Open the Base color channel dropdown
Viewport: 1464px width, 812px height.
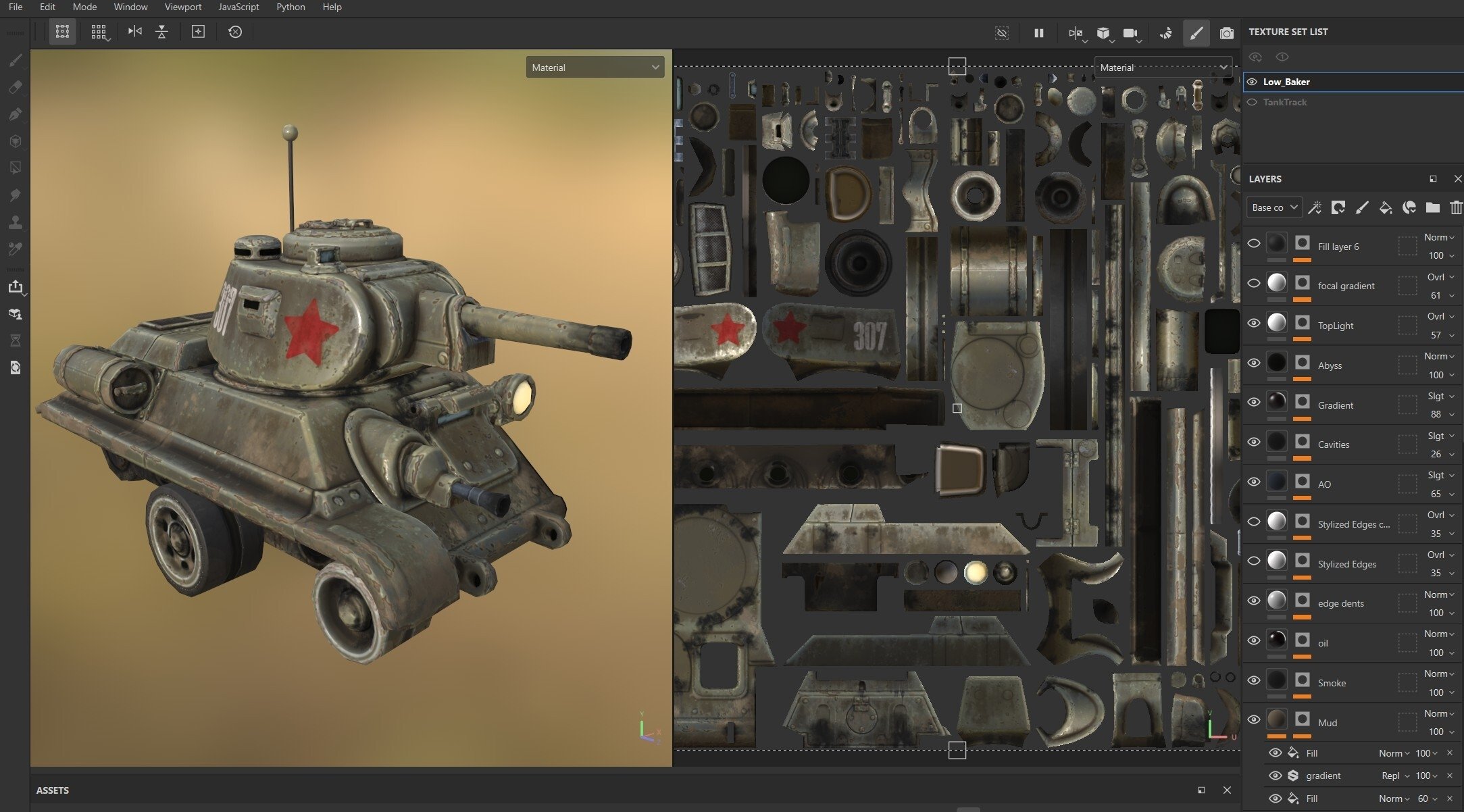coord(1274,207)
